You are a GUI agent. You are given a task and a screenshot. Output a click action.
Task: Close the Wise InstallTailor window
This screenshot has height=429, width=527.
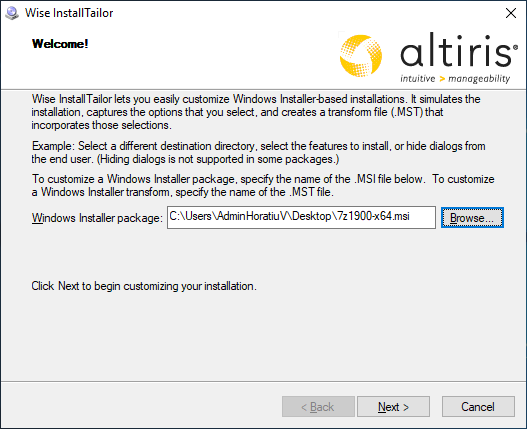point(511,13)
